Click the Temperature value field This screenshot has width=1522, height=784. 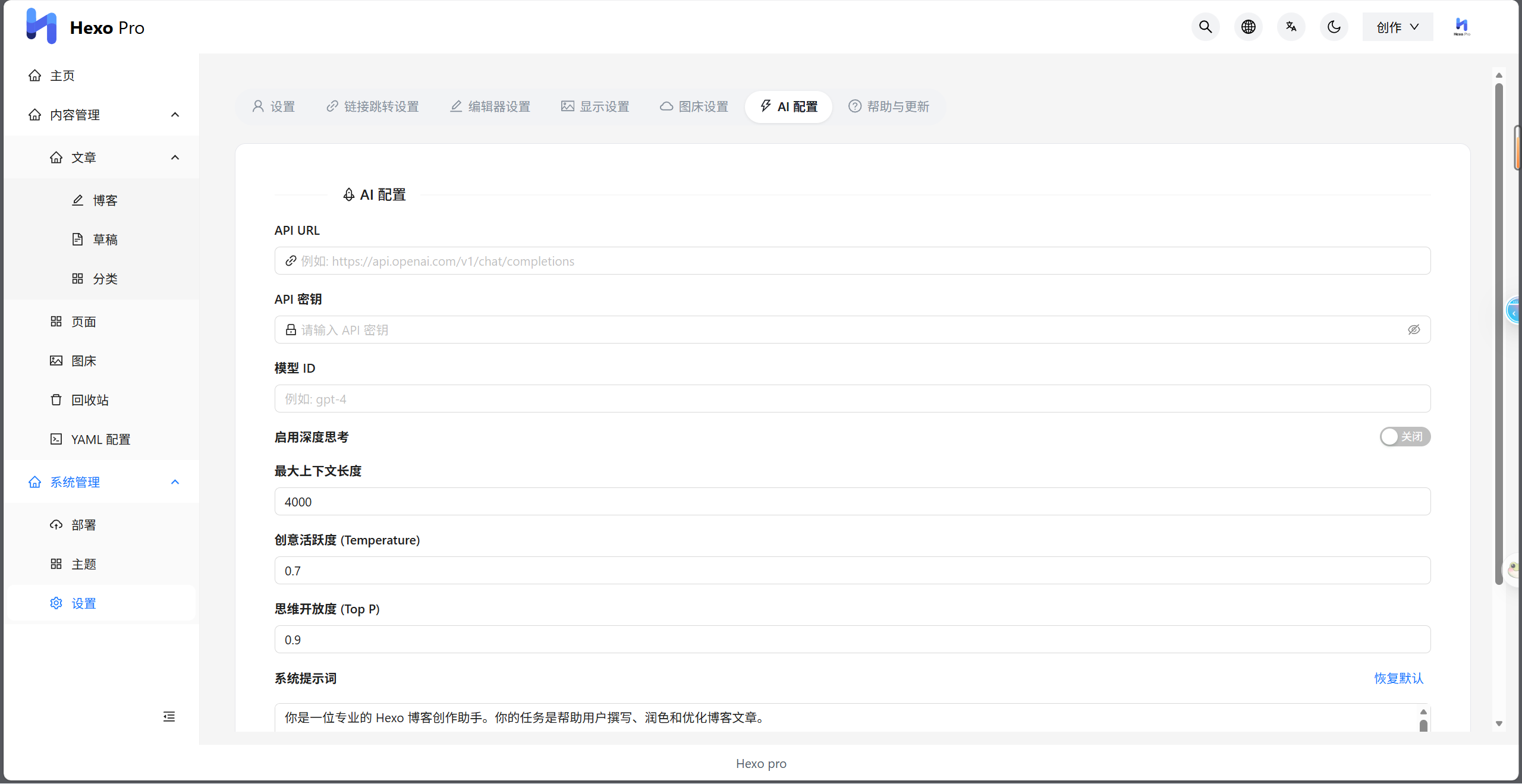tap(853, 571)
